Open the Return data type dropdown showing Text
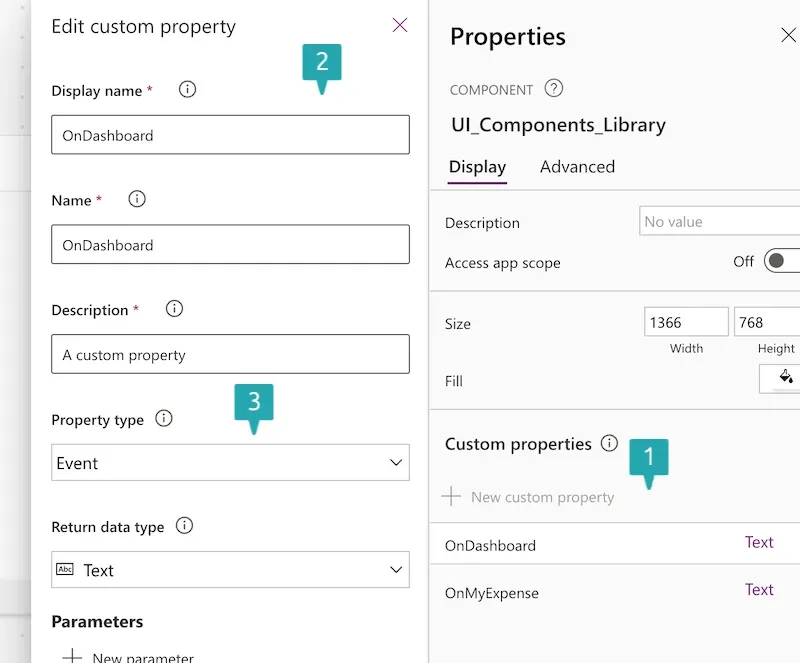The height and width of the screenshot is (663, 800). [x=230, y=570]
